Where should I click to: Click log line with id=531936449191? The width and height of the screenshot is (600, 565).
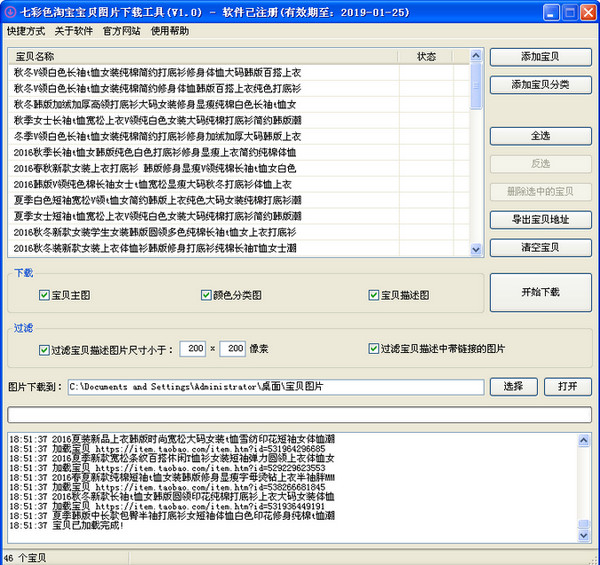pos(167,506)
